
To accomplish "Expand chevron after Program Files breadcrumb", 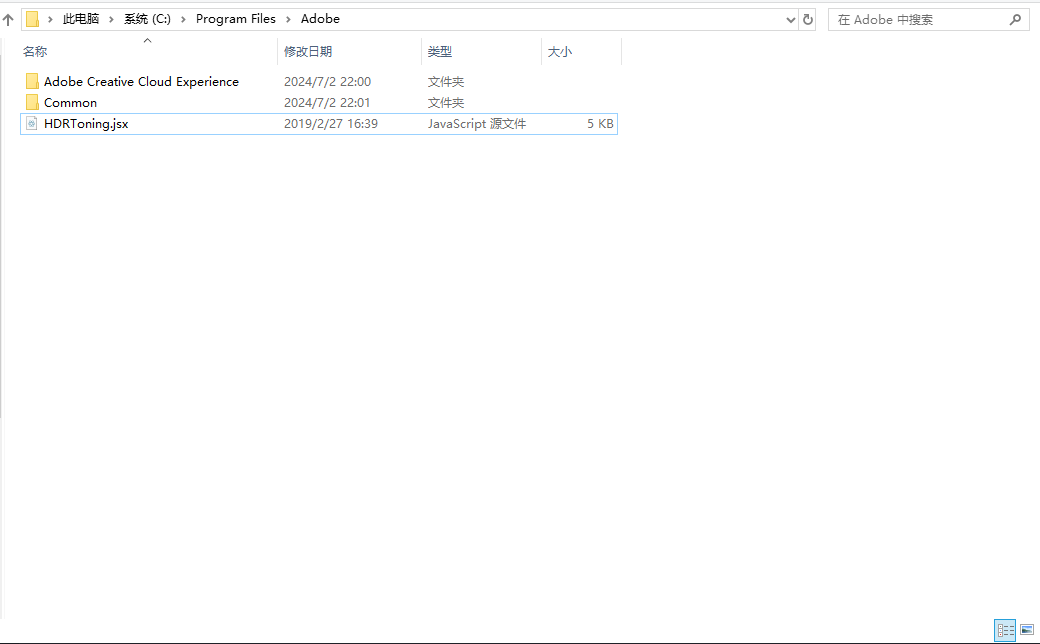I will (288, 20).
